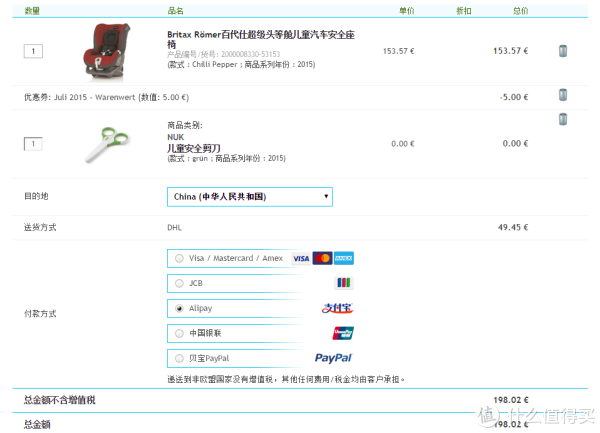Click the DHL shipping method text
600x433 pixels.
pyautogui.click(x=174, y=228)
